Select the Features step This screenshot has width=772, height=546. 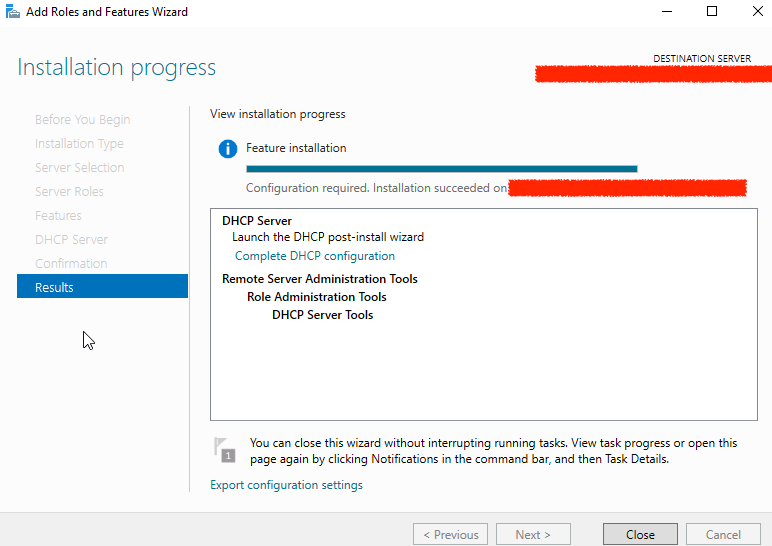pos(58,215)
